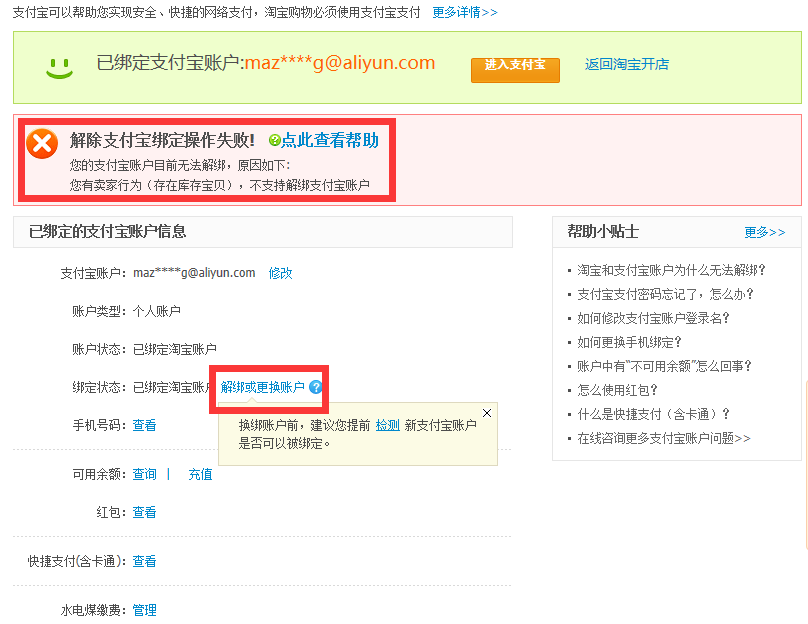
Task: Click 查看 next to 红包
Action: pos(144,512)
